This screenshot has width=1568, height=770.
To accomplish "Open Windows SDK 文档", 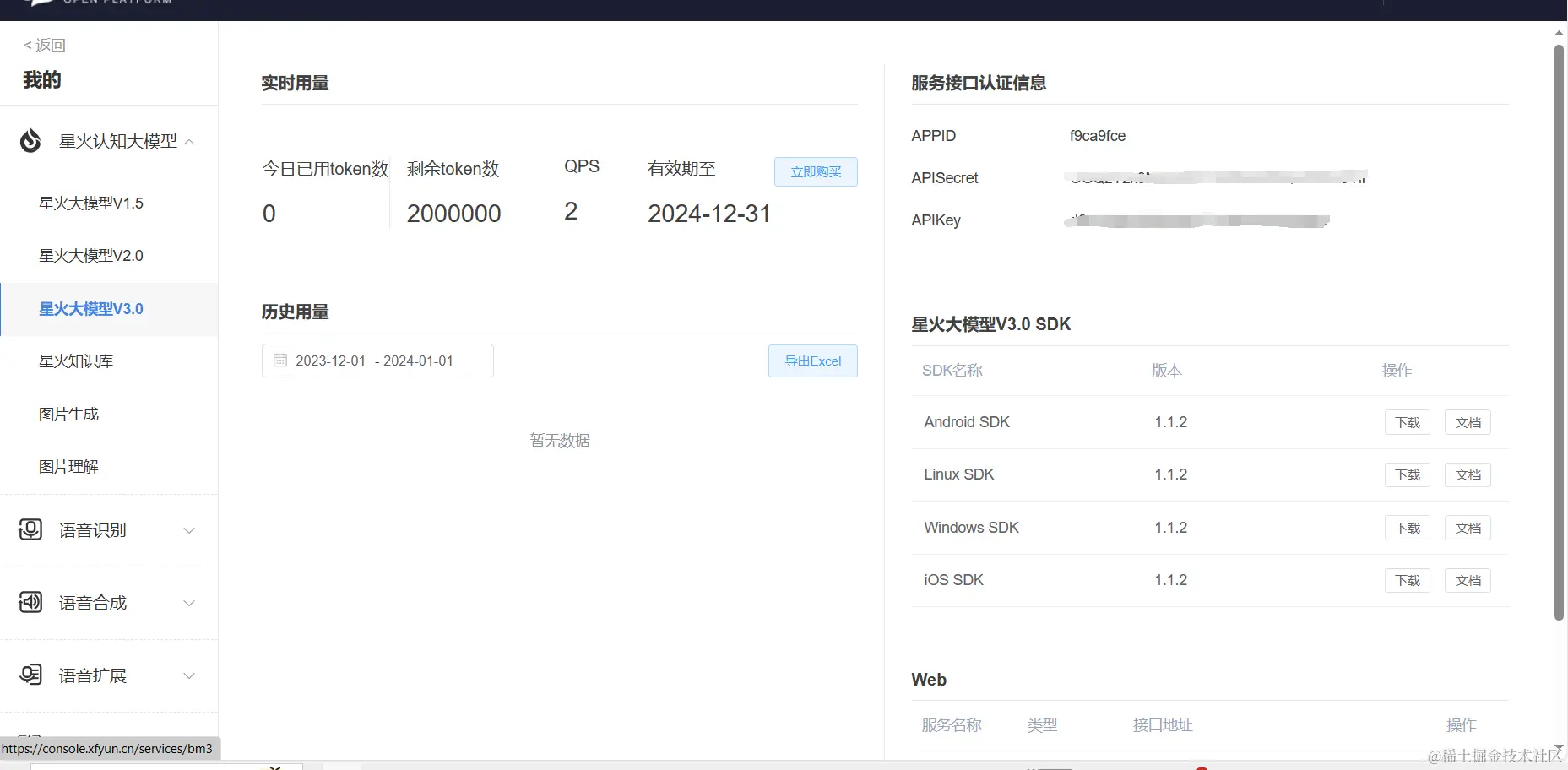I will click(1468, 528).
